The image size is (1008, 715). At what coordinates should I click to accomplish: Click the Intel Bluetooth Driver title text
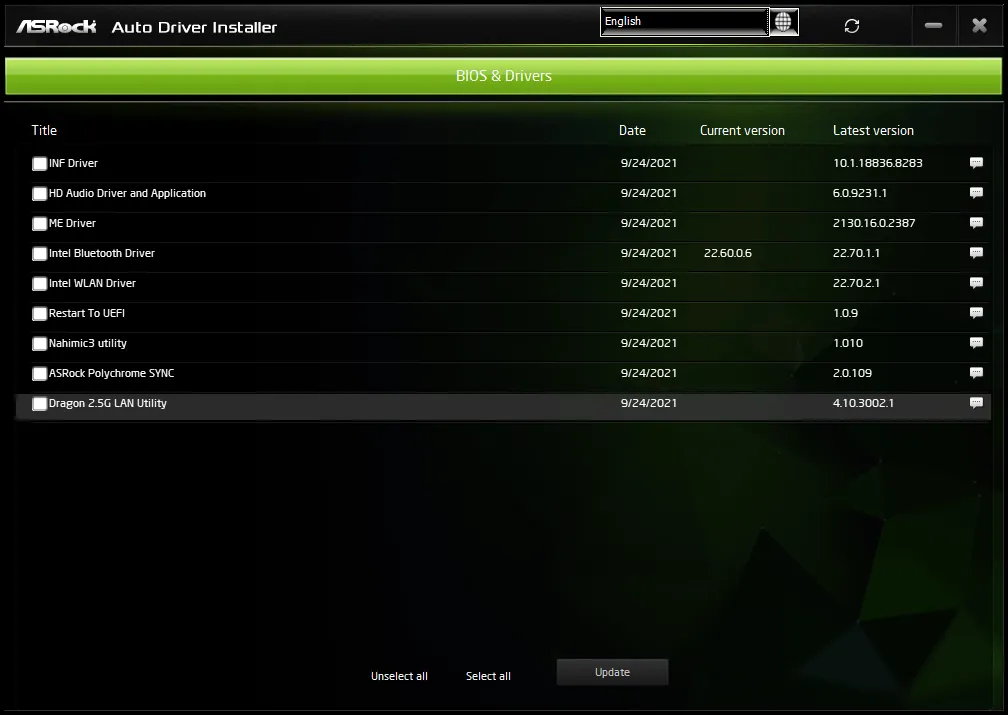coord(102,253)
